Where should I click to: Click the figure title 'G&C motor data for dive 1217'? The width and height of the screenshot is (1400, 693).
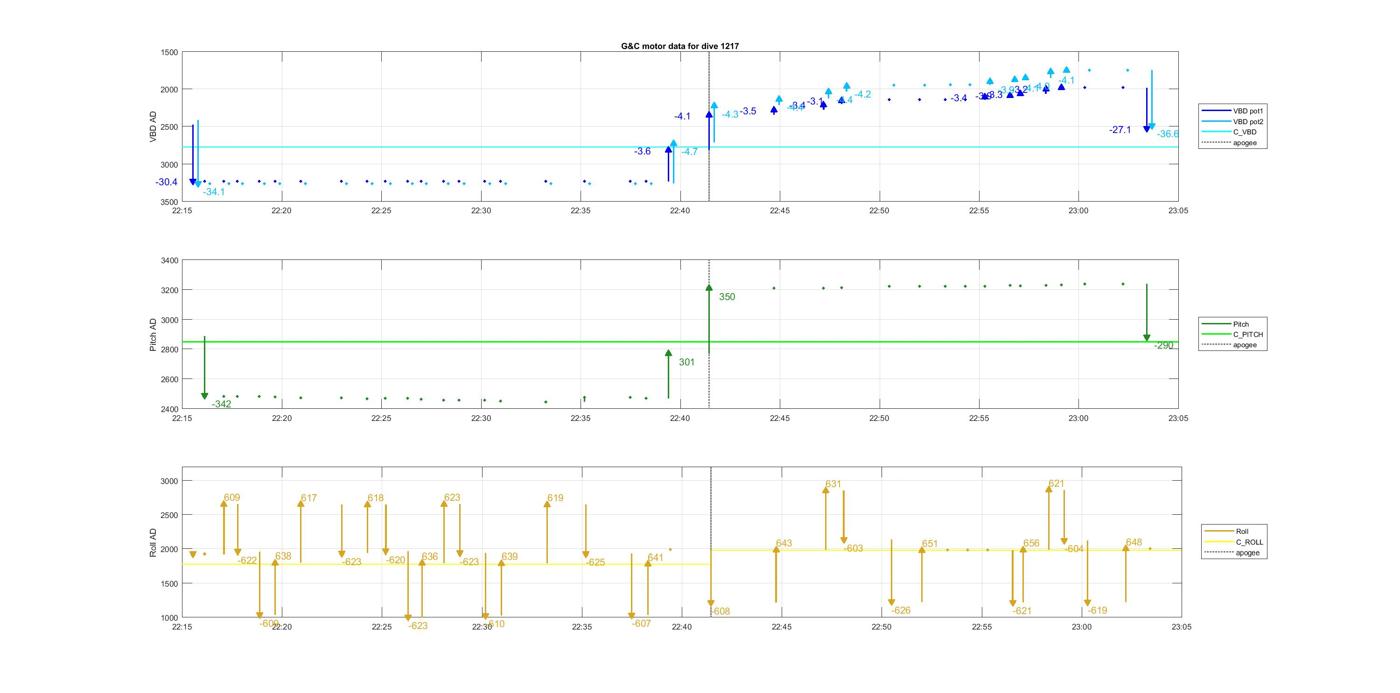pos(679,46)
